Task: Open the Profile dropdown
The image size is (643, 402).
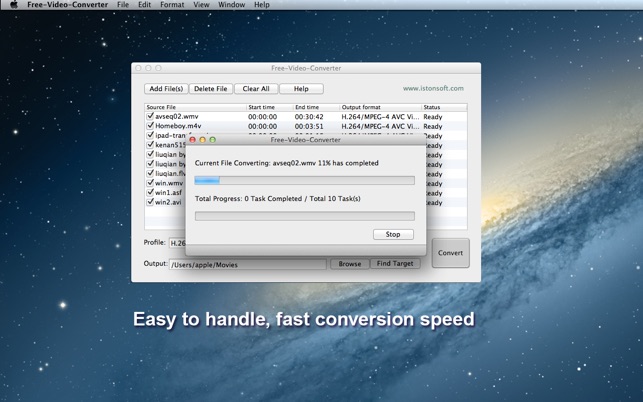Action: (x=177, y=243)
